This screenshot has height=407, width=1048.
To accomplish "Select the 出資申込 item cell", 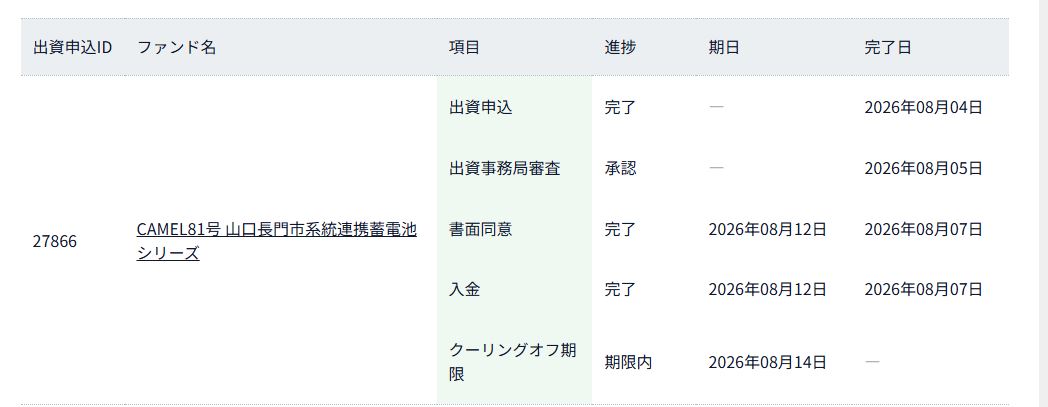I will 515,107.
